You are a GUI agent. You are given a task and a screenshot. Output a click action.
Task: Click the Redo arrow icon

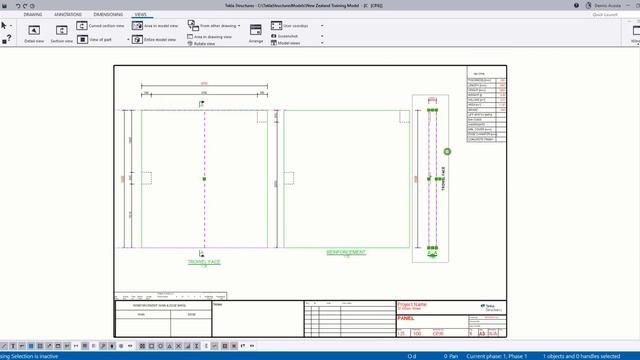25,6
